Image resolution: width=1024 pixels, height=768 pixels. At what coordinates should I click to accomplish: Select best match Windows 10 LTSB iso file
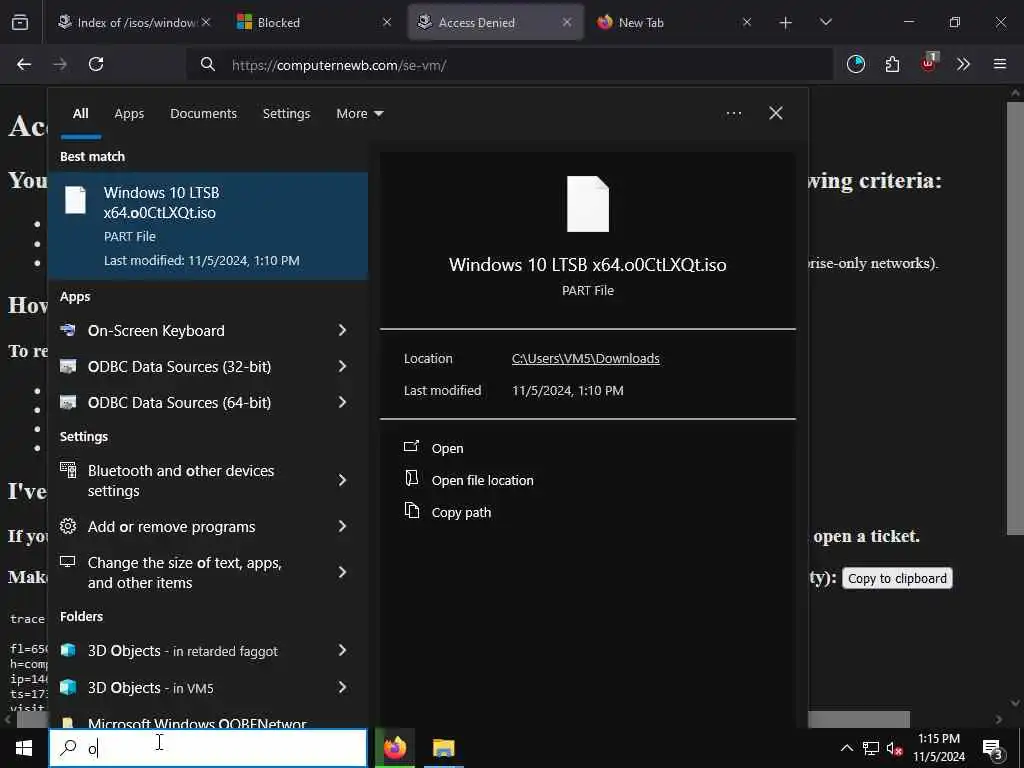(208, 226)
